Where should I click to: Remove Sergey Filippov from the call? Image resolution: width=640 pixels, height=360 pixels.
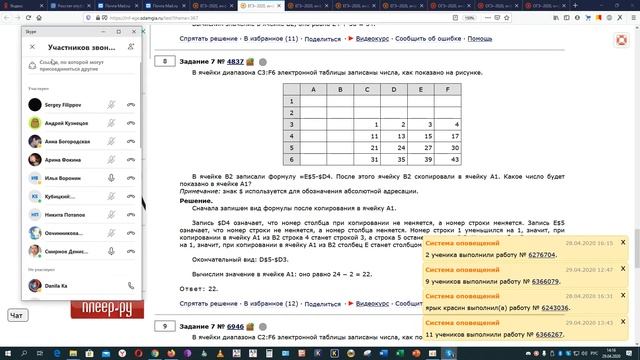tap(131, 105)
